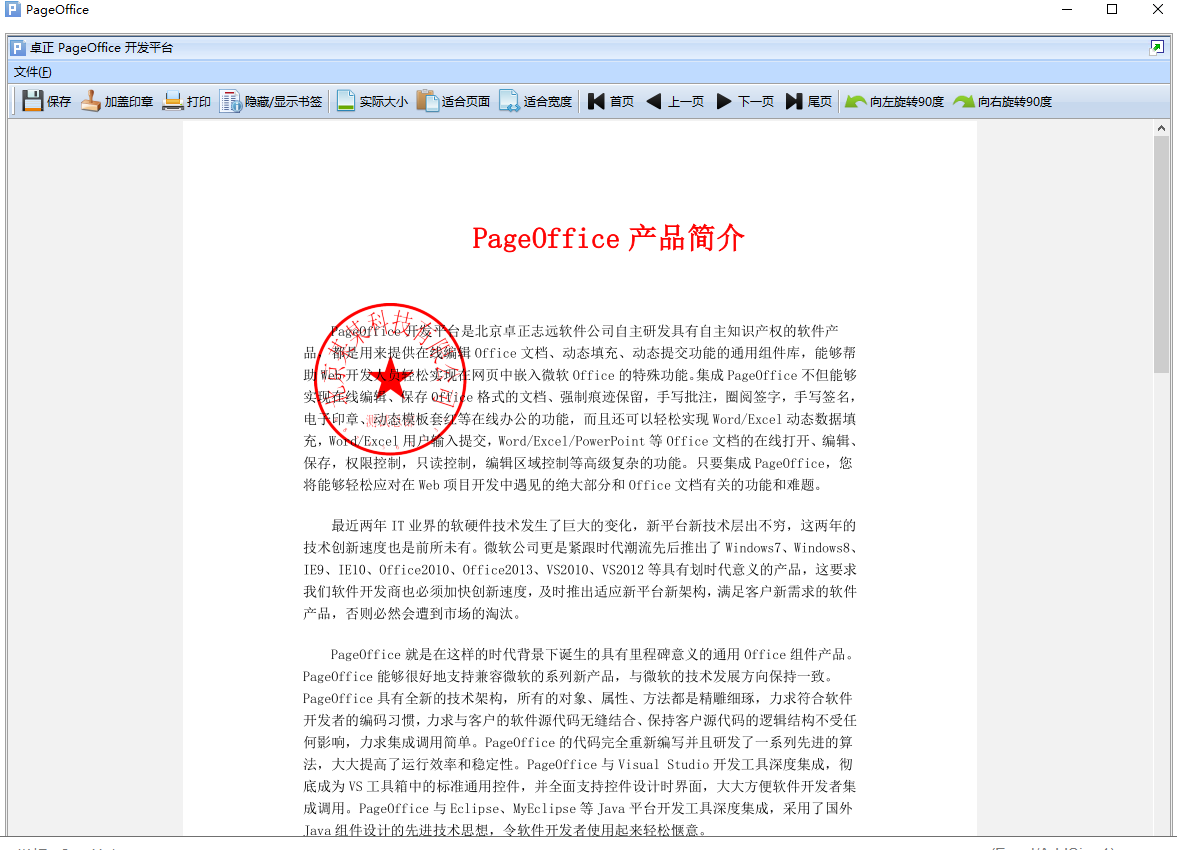Click the red title 'PageOffice 产品简介'
The height and width of the screenshot is (850, 1177).
(x=608, y=238)
